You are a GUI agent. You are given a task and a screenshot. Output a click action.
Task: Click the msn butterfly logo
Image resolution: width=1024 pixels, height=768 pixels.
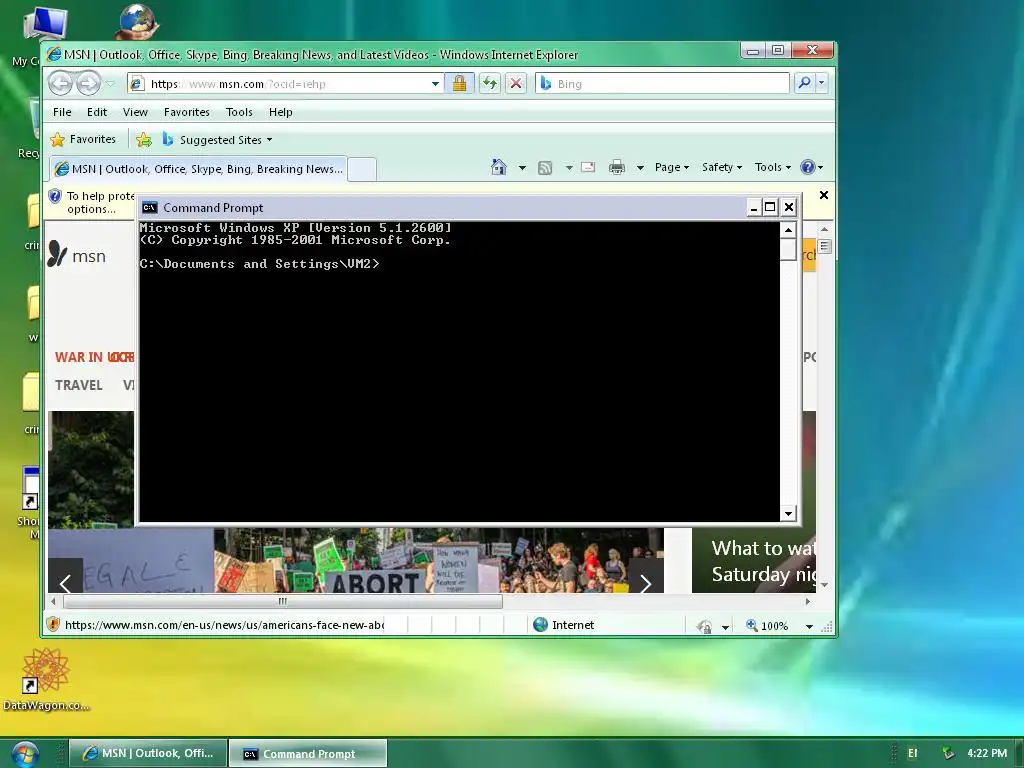(x=76, y=255)
